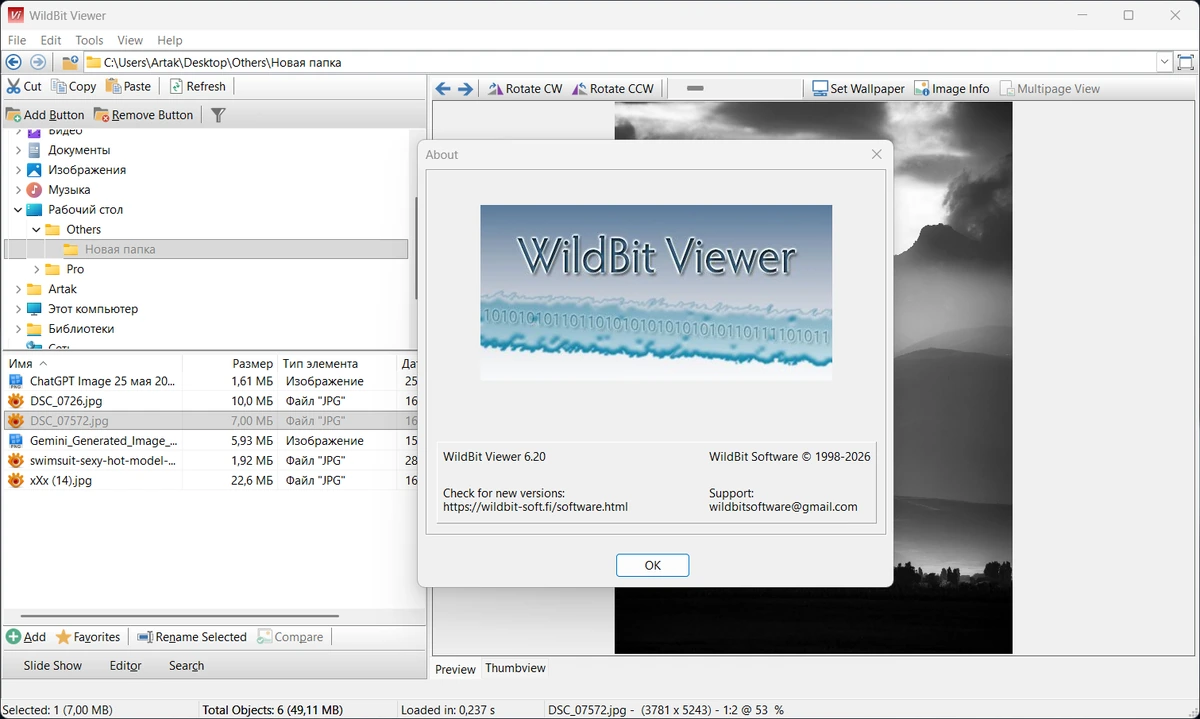Click the Compare button

(290, 637)
